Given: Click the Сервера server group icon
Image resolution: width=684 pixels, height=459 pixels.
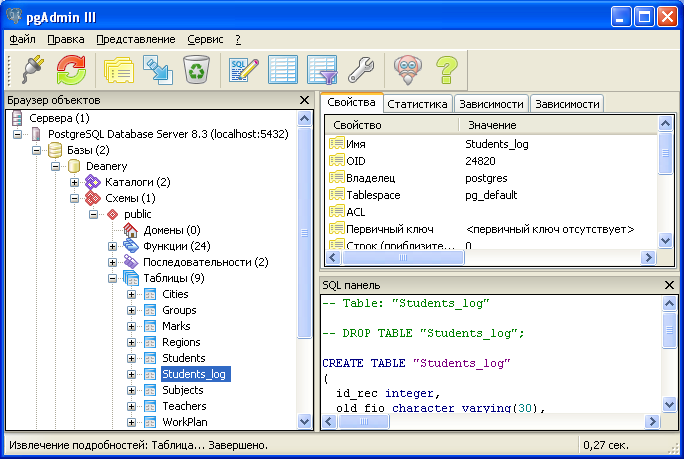Looking at the screenshot, I should tap(17, 118).
